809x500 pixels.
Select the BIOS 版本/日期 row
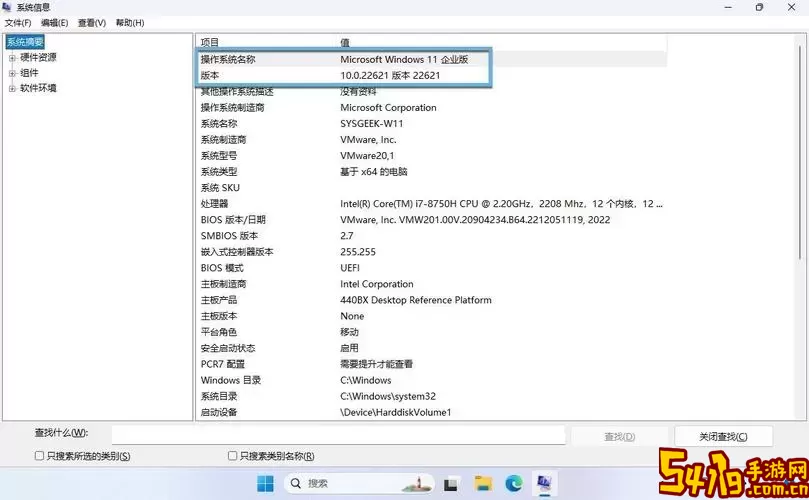pos(431,220)
